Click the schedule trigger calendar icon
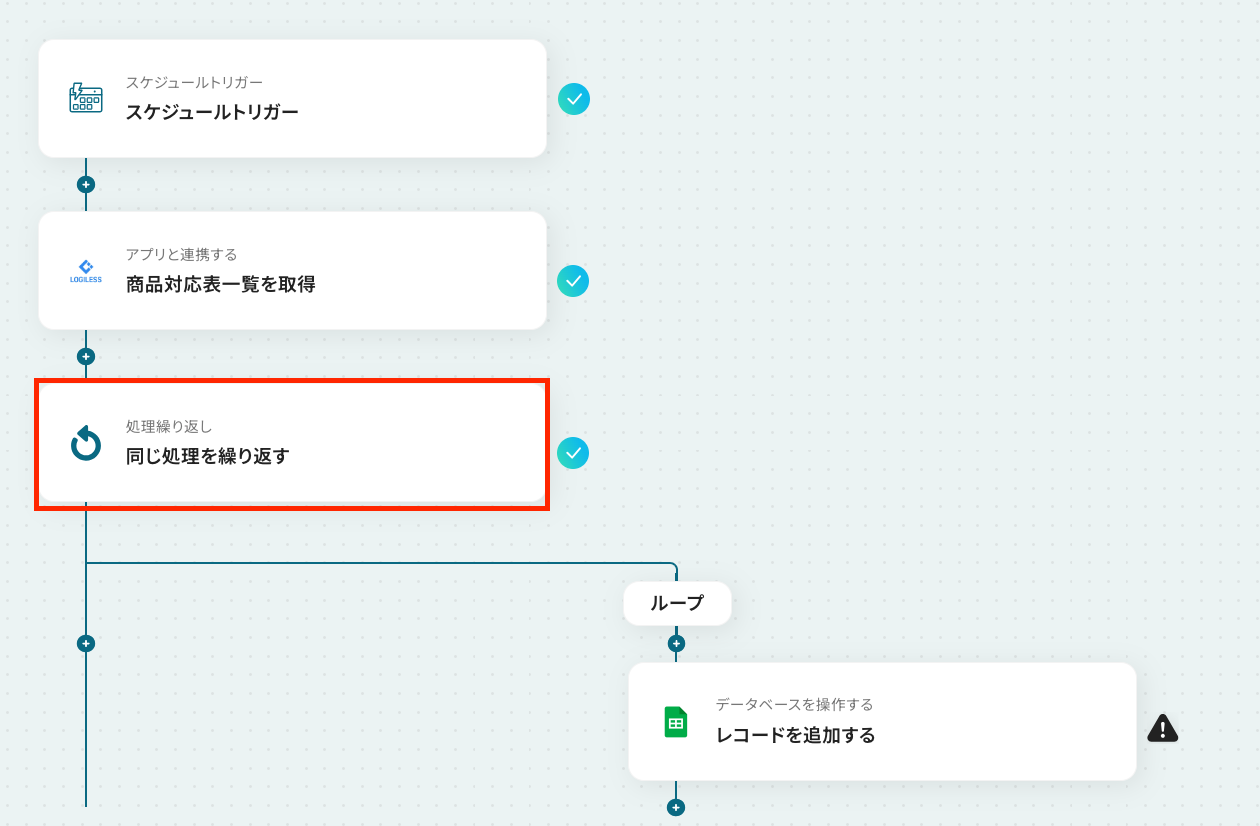Viewport: 1260px width, 826px height. point(86,98)
